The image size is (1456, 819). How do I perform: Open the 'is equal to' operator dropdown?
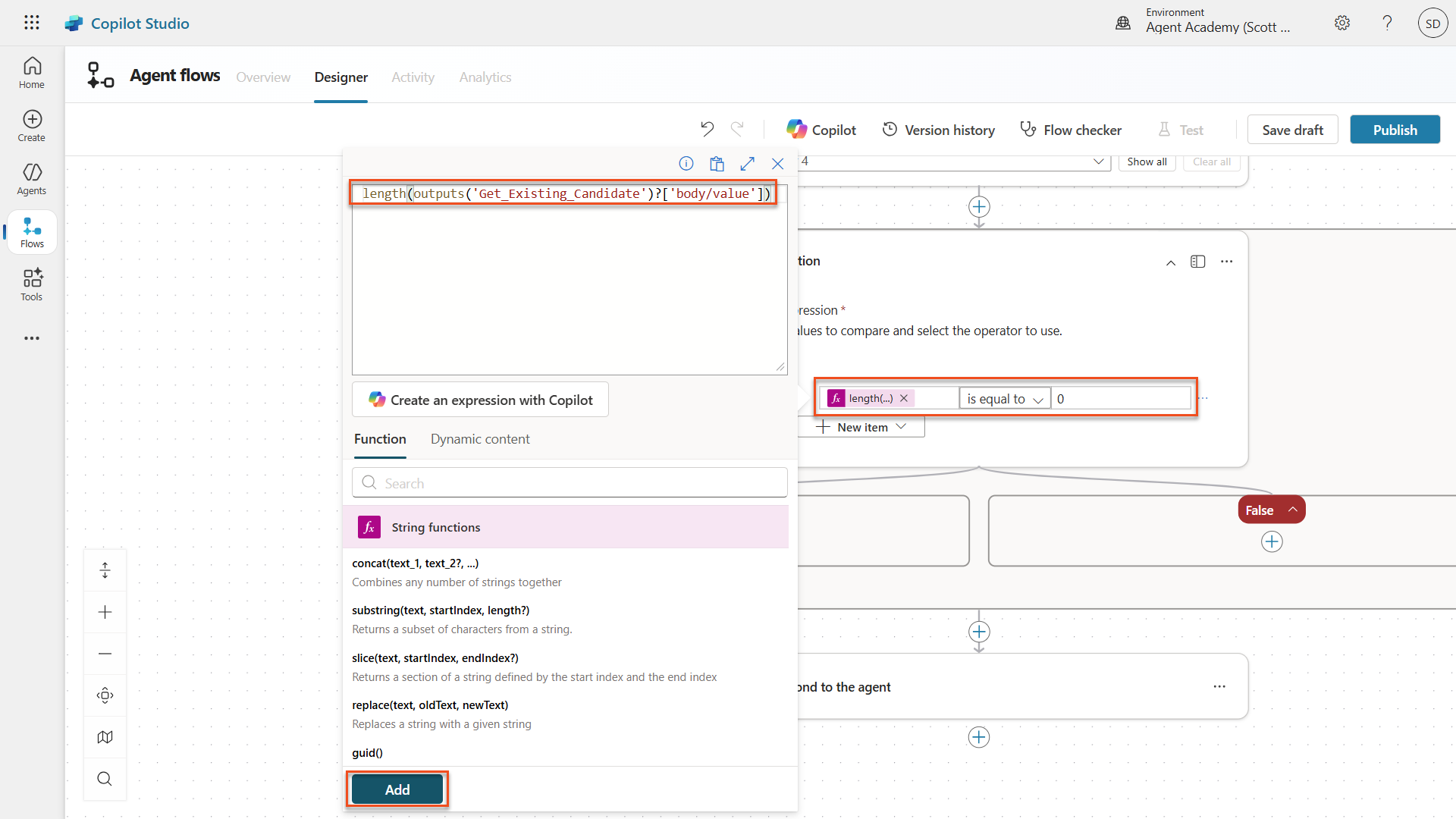[x=1005, y=399]
